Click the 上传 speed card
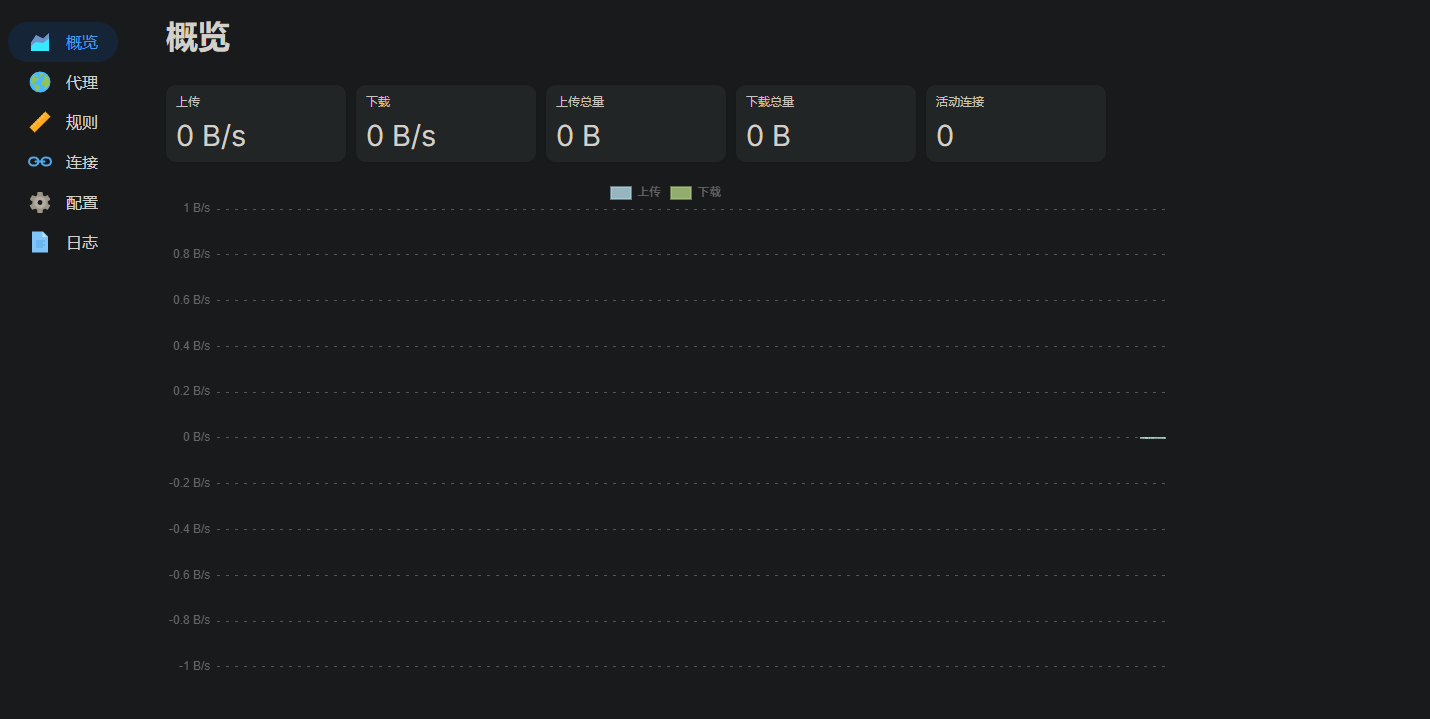The image size is (1430, 719). [x=256, y=123]
